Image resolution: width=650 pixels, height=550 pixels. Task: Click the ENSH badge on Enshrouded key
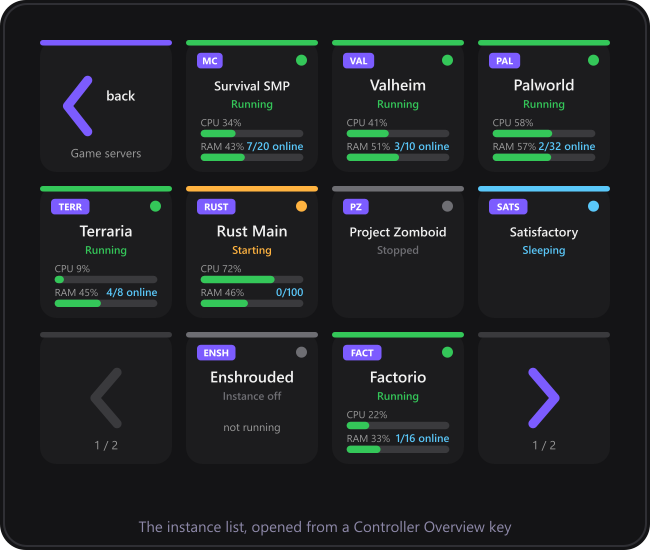[216, 353]
